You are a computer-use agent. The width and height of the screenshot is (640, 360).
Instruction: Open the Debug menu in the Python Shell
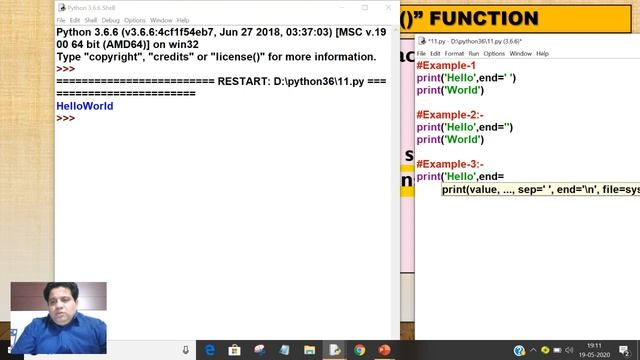point(110,20)
